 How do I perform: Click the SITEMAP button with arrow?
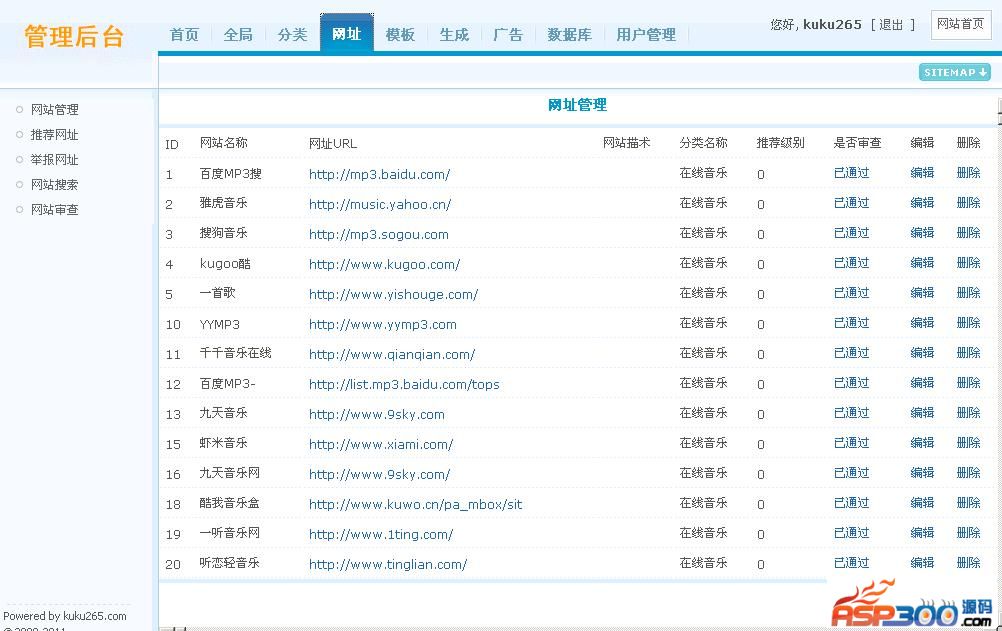click(x=954, y=72)
